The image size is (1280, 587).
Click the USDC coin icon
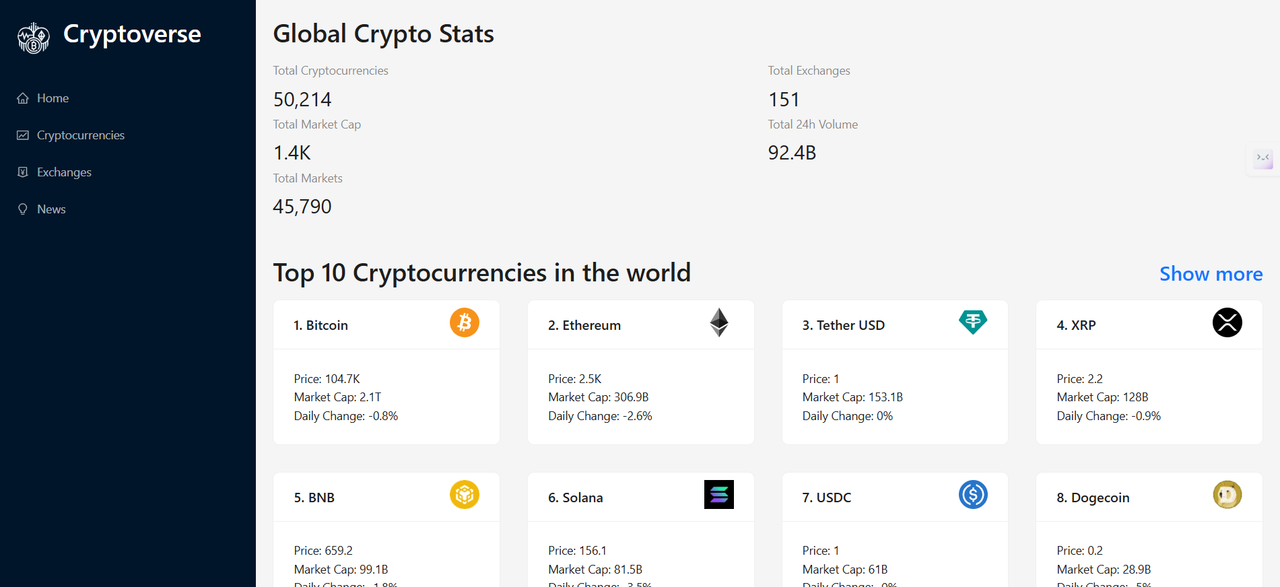(973, 495)
